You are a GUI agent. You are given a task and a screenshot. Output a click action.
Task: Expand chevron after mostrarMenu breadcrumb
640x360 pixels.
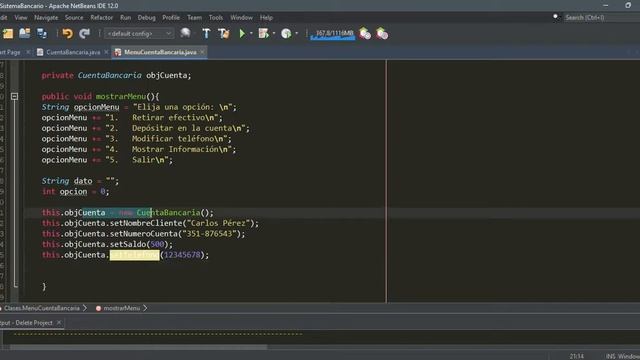[145, 308]
